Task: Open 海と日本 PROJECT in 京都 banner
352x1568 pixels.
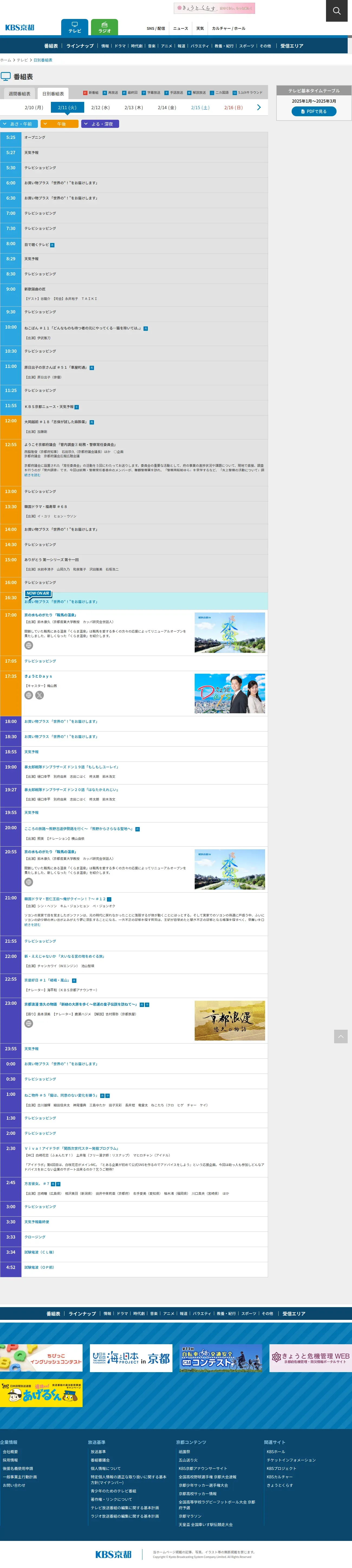Action: [131, 1358]
